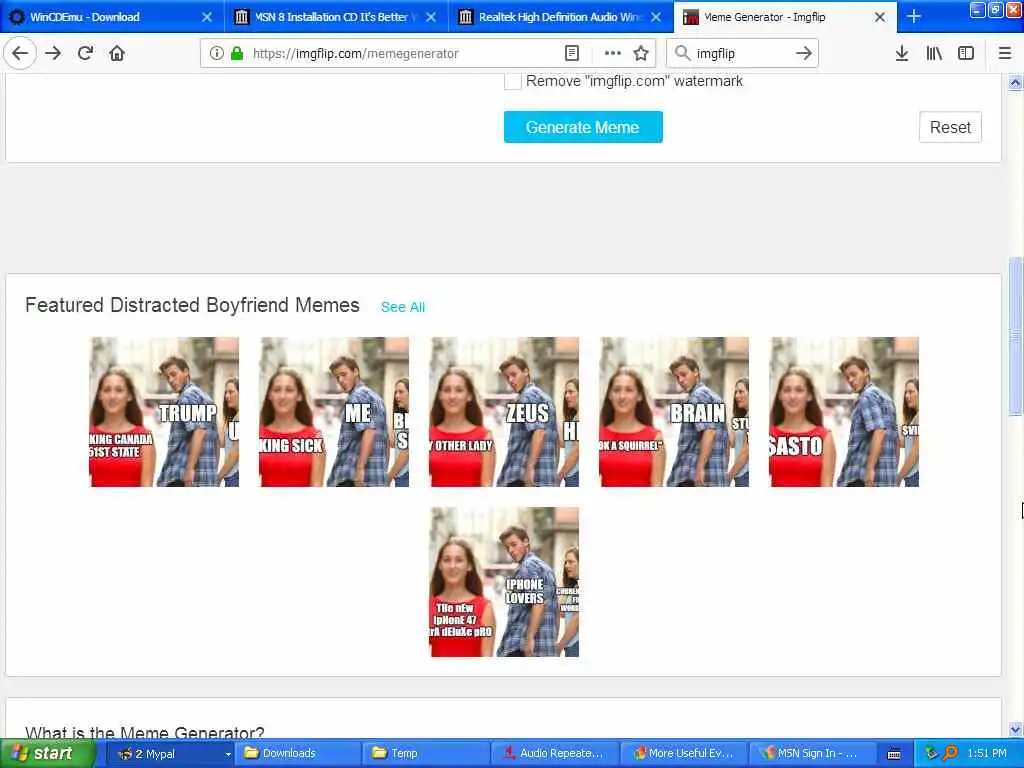
Task: Go back to the previous page
Action: point(20,53)
